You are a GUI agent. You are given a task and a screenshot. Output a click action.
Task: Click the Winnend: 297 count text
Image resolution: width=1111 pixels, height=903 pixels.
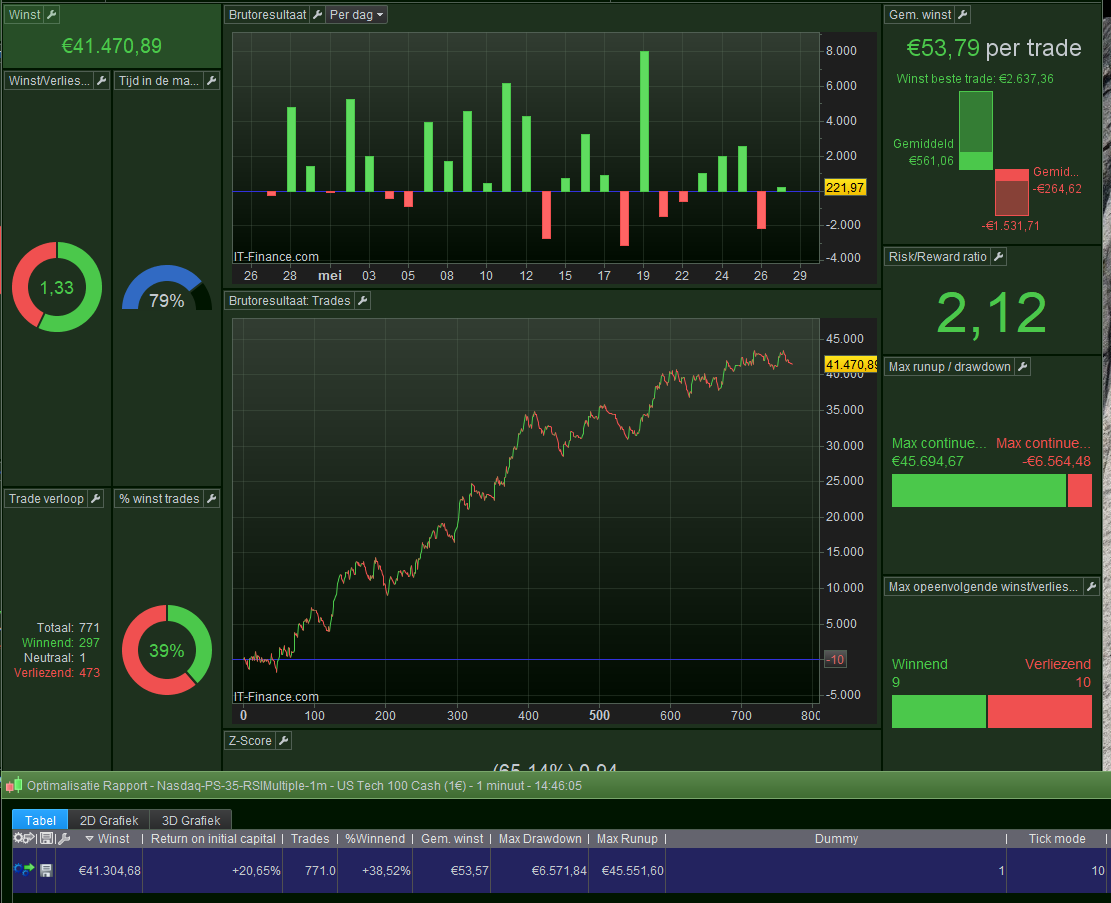point(60,643)
